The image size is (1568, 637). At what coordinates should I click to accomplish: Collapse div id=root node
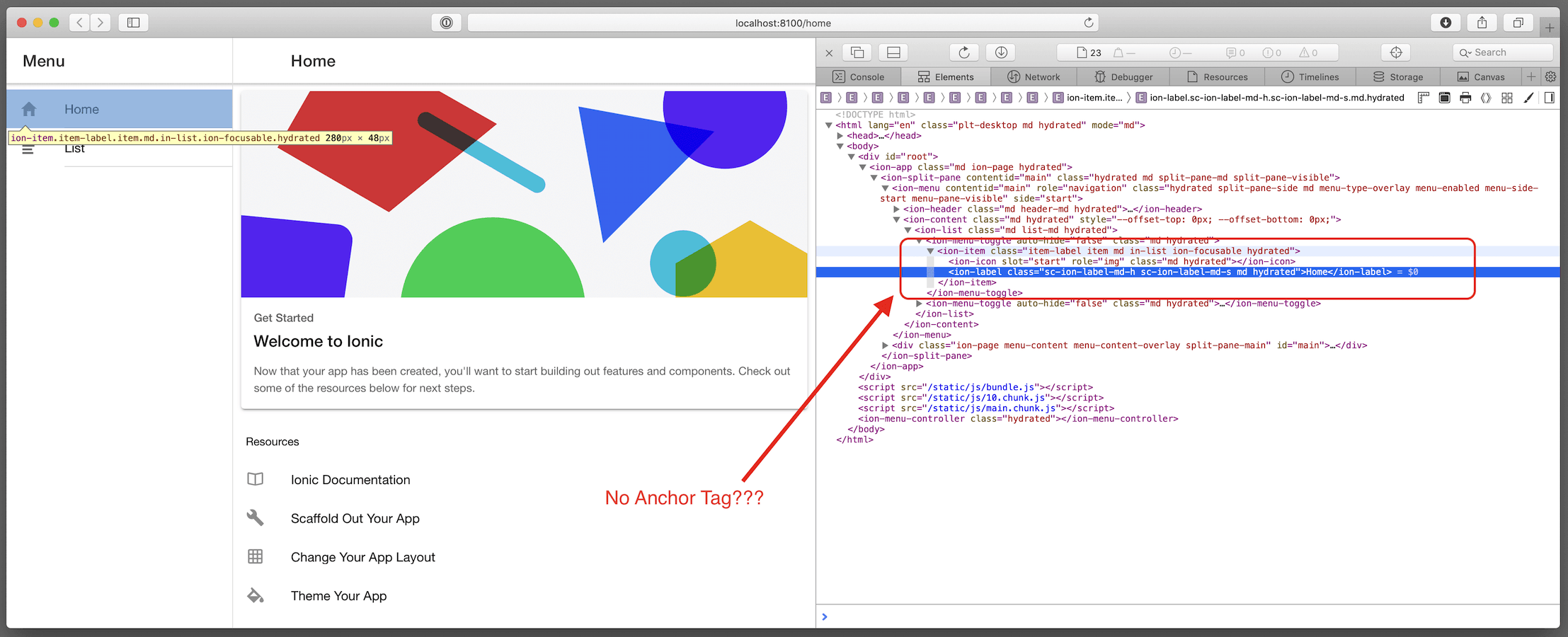tap(852, 156)
